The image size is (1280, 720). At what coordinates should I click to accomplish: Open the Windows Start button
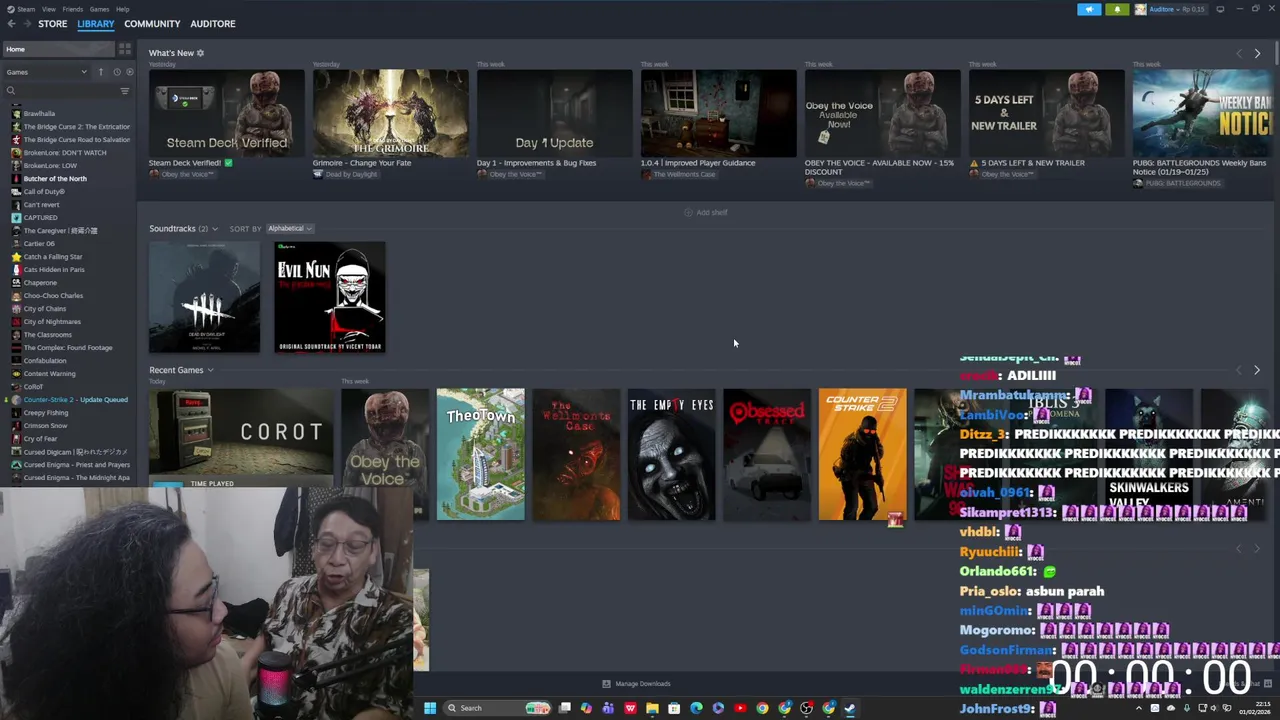430,708
